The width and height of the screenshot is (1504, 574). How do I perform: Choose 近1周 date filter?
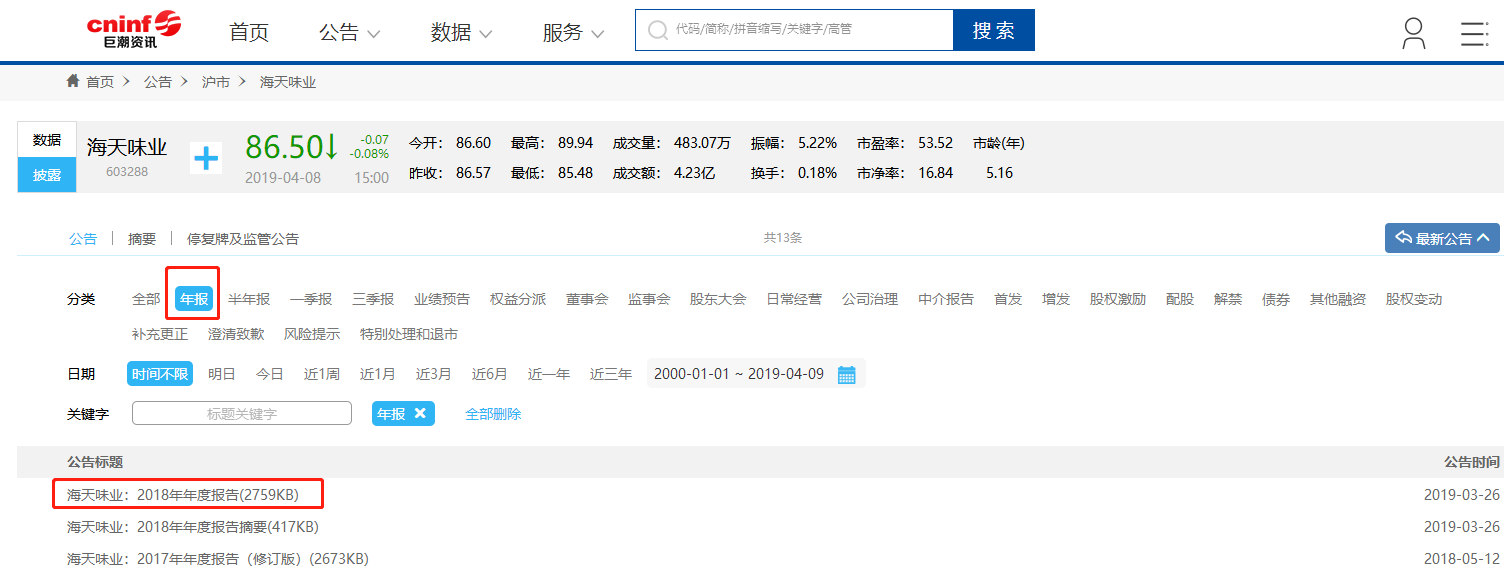[x=322, y=374]
